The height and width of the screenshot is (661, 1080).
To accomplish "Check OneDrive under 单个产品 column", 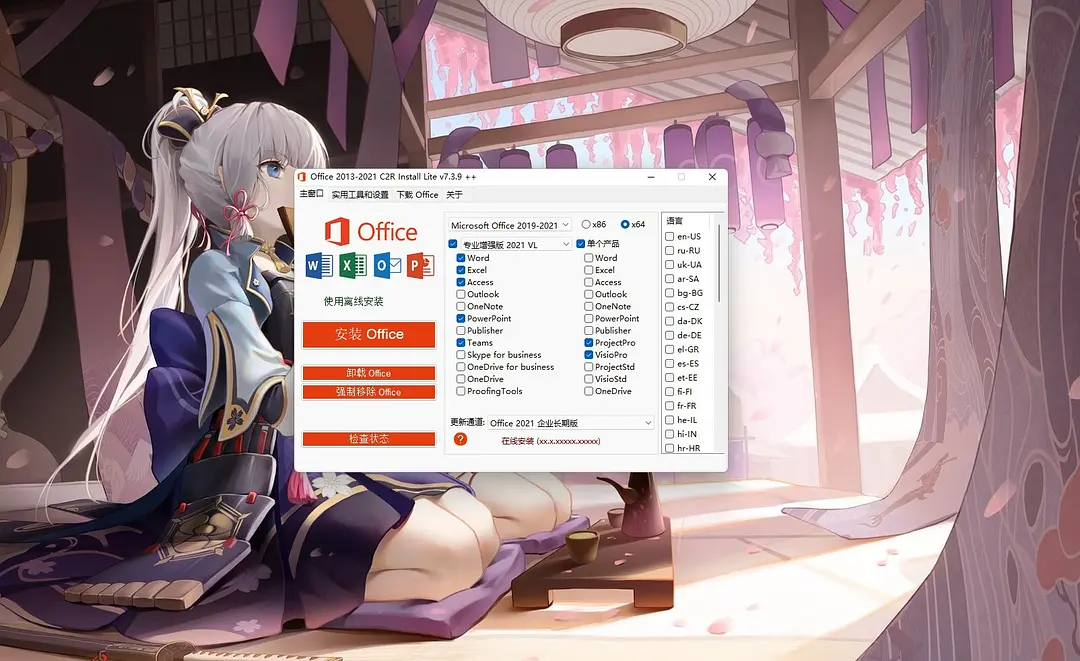I will (x=589, y=391).
